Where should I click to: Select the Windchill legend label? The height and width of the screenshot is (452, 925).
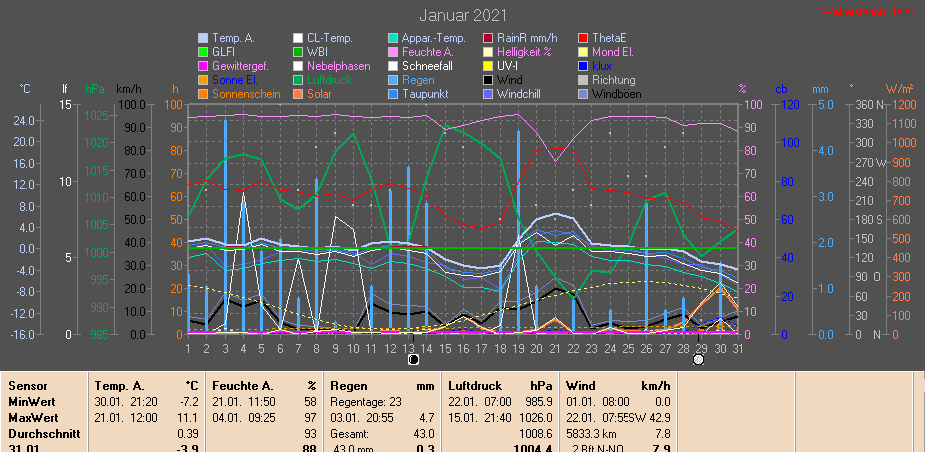click(519, 94)
